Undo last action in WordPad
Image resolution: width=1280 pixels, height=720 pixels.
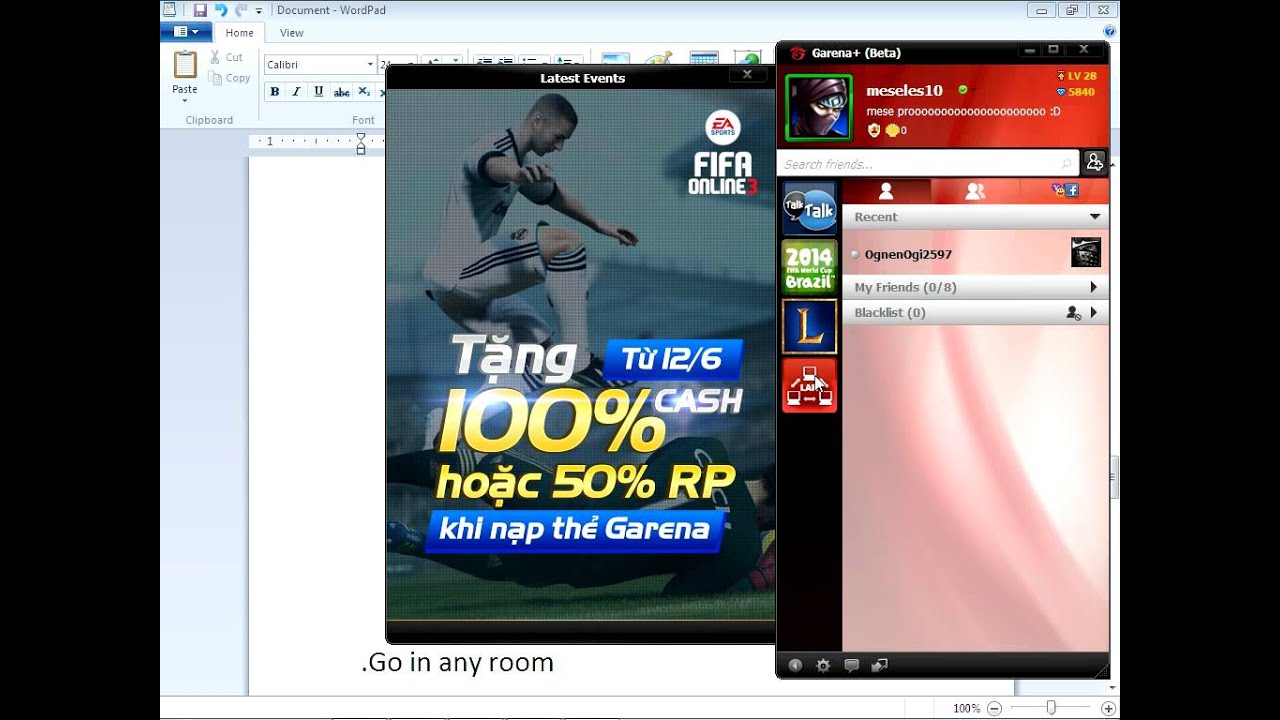tap(221, 10)
